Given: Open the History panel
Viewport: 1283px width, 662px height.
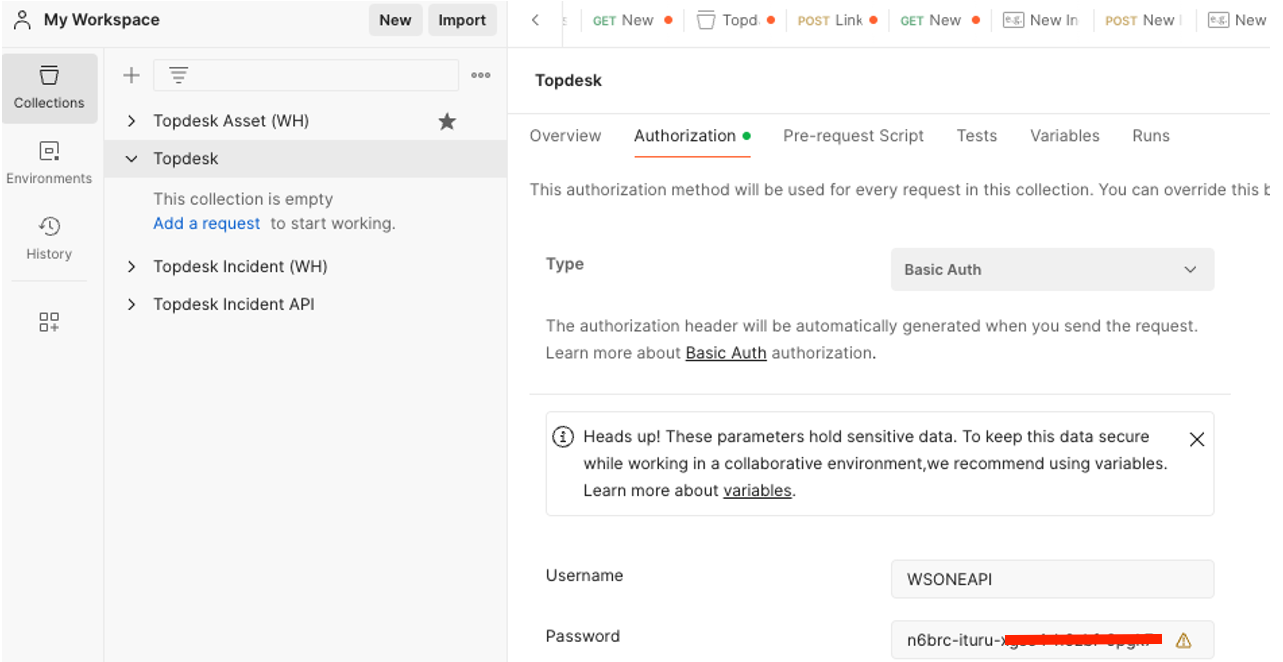Looking at the screenshot, I should pyautogui.click(x=49, y=238).
